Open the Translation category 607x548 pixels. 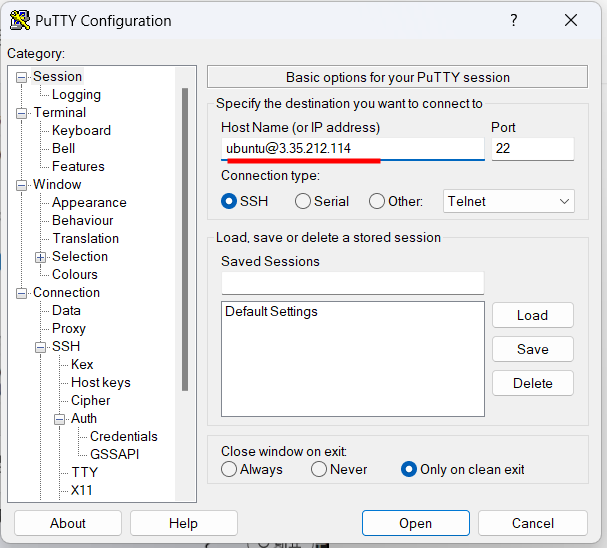pyautogui.click(x=86, y=238)
